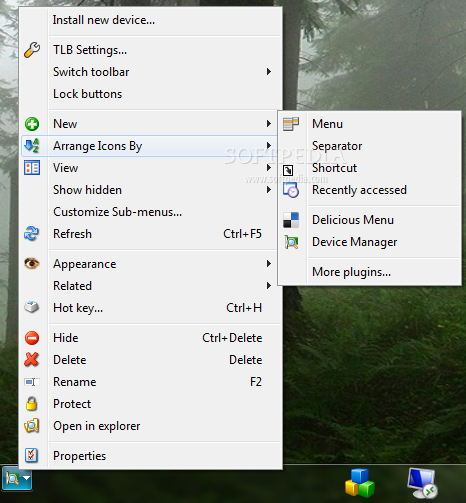The width and height of the screenshot is (466, 503).
Task: Expand the Show hidden submenu arrow
Action: click(269, 190)
